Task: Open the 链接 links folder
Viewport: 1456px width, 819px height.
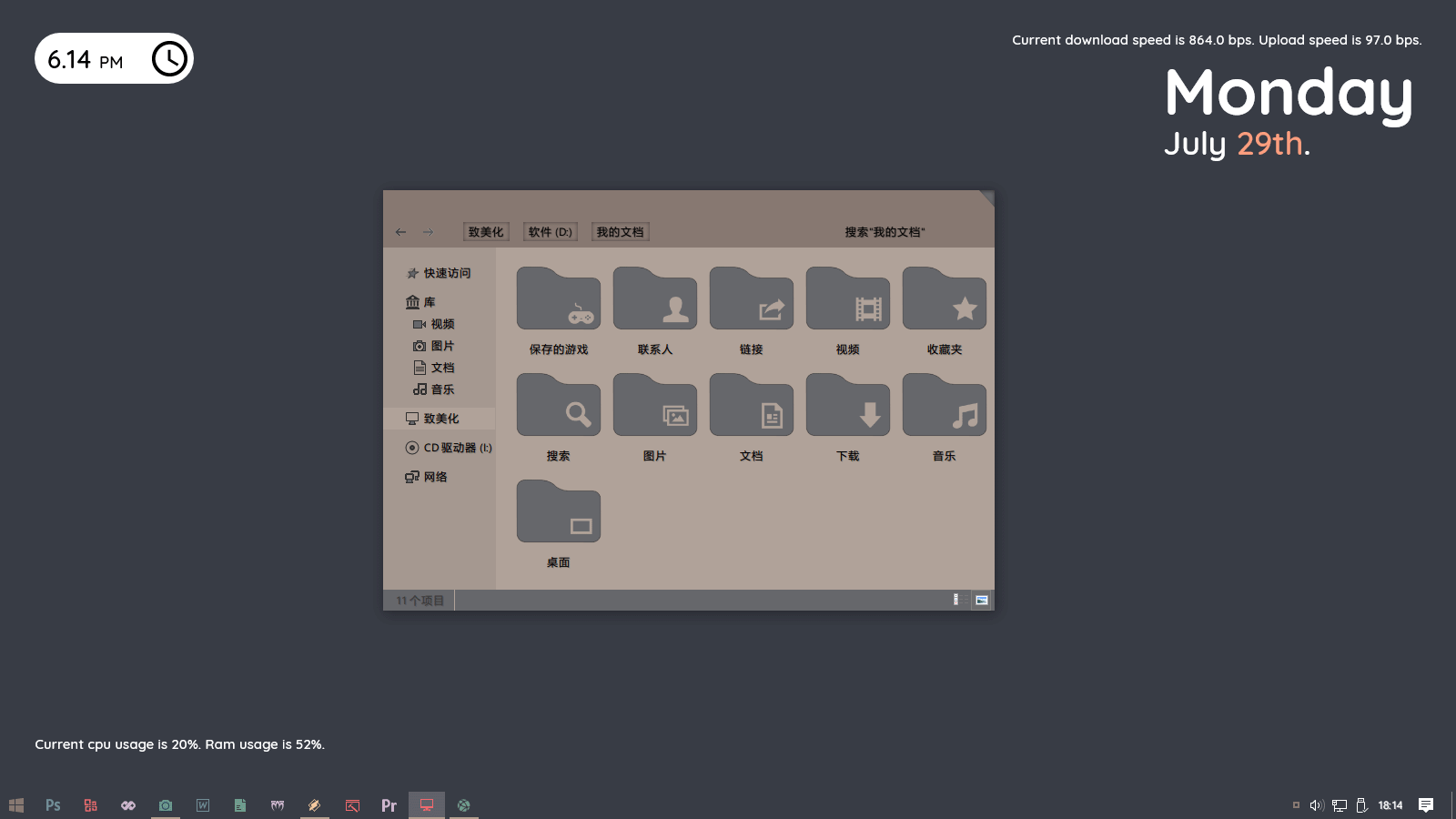Action: (751, 300)
